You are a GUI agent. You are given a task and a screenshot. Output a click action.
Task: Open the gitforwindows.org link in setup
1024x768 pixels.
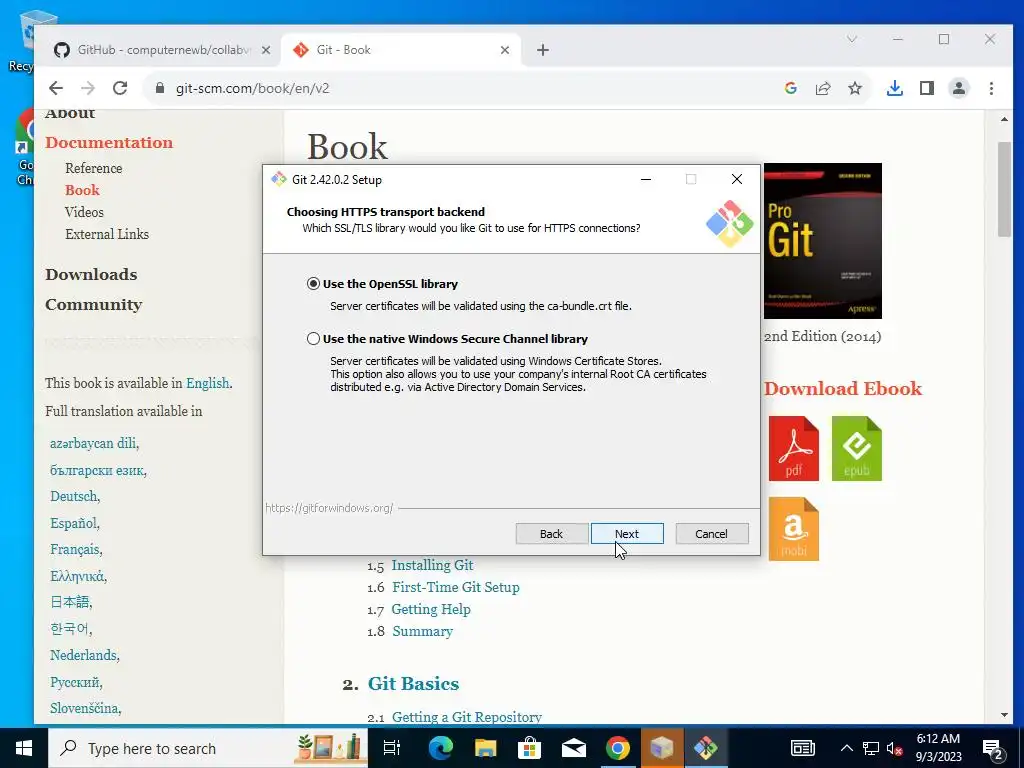329,508
